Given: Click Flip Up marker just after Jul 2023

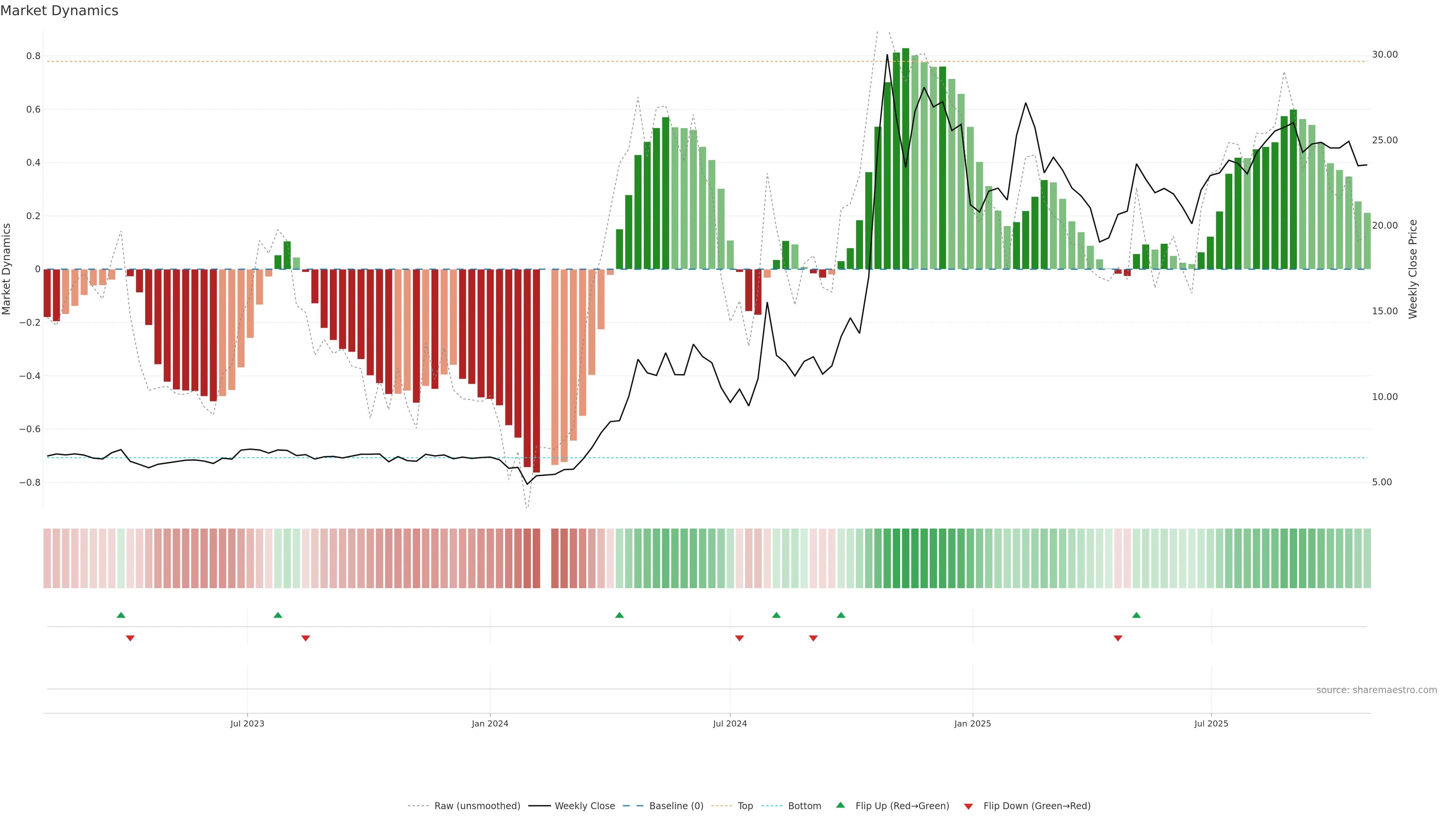Looking at the screenshot, I should point(278,615).
